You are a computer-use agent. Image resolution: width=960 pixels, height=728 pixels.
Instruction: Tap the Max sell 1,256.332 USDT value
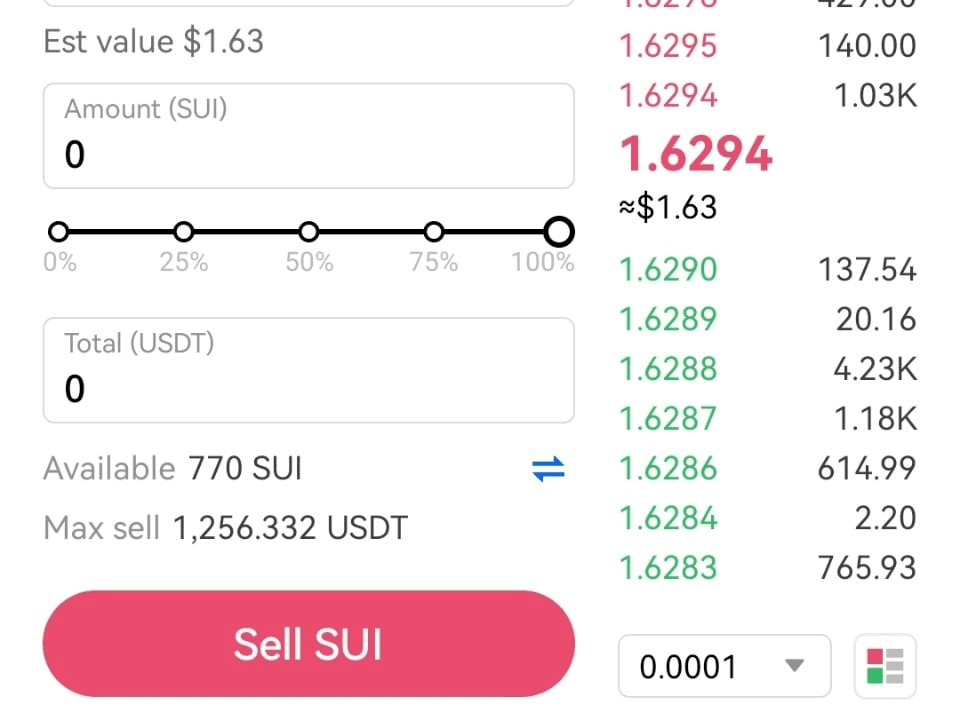(290, 528)
